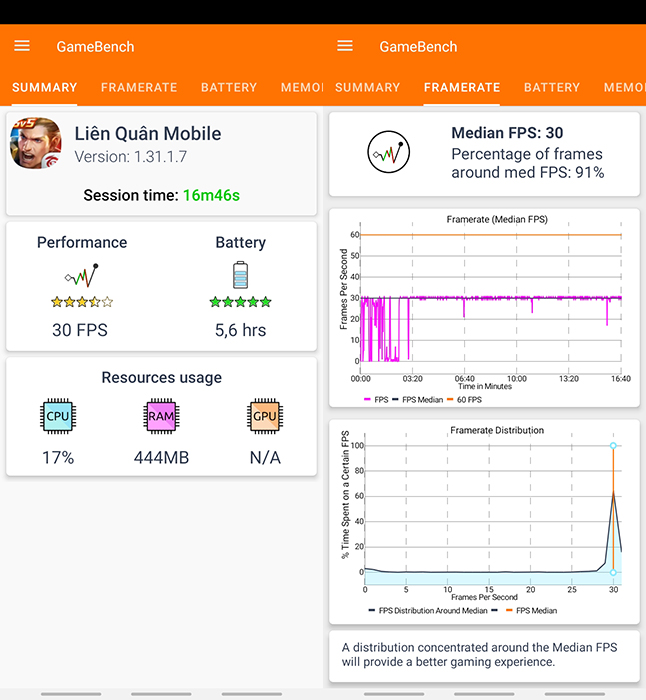Switch to the left FRAMERATE tab
The image size is (646, 700).
139,88
